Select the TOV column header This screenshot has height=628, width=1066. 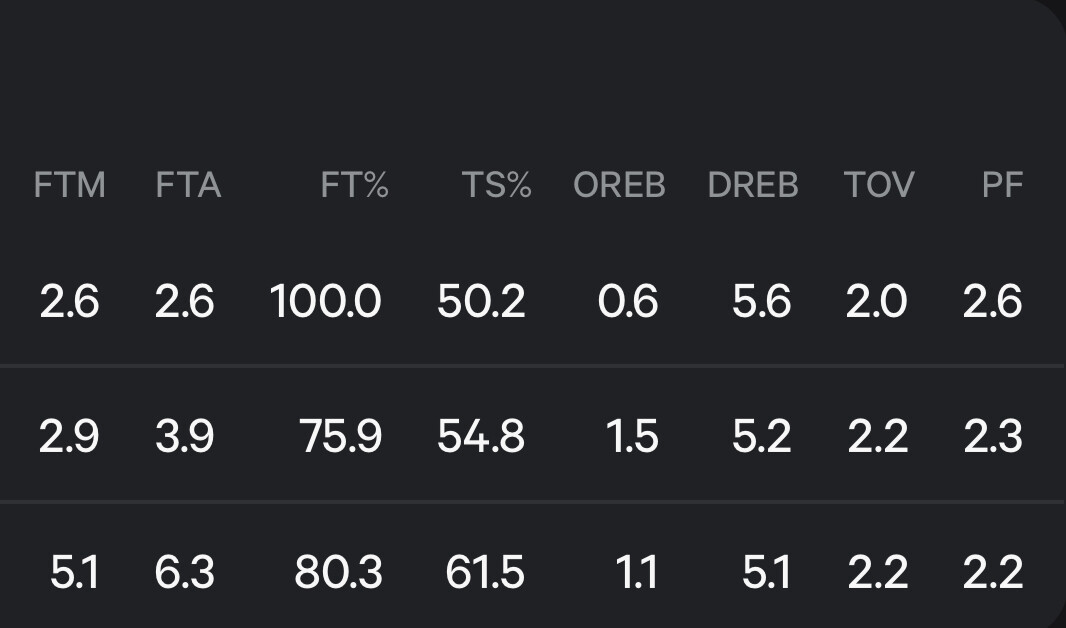click(879, 185)
